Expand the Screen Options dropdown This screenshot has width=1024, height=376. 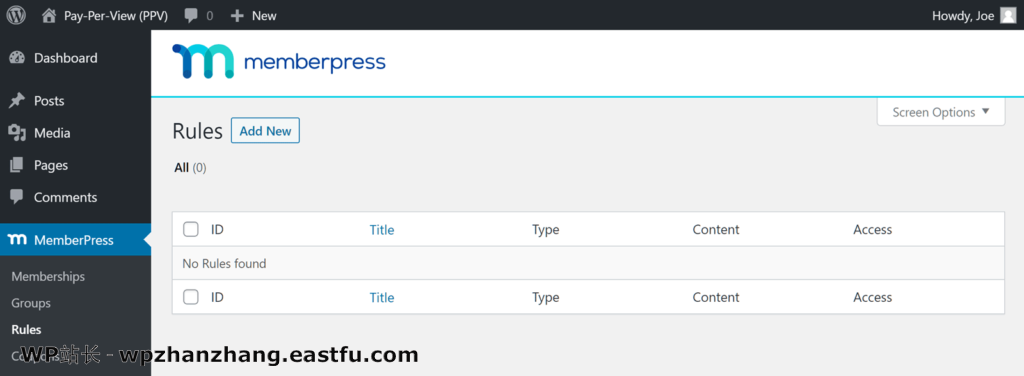[x=940, y=112]
